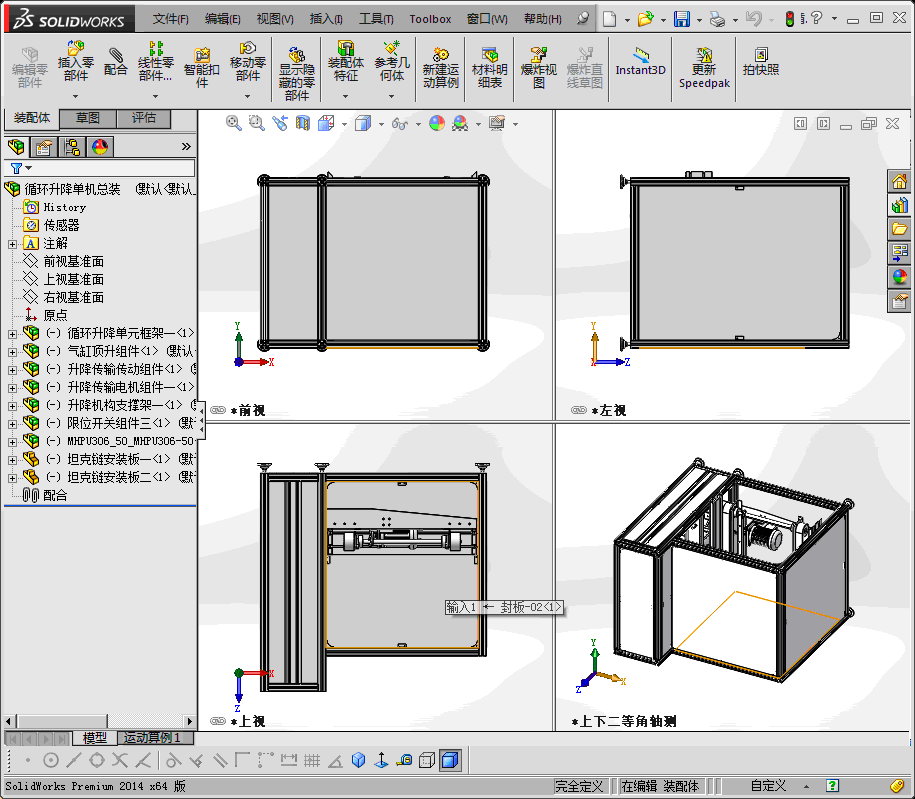This screenshot has width=915, height=799.
Task: Switch to the 草图 tab
Action: click(88, 118)
